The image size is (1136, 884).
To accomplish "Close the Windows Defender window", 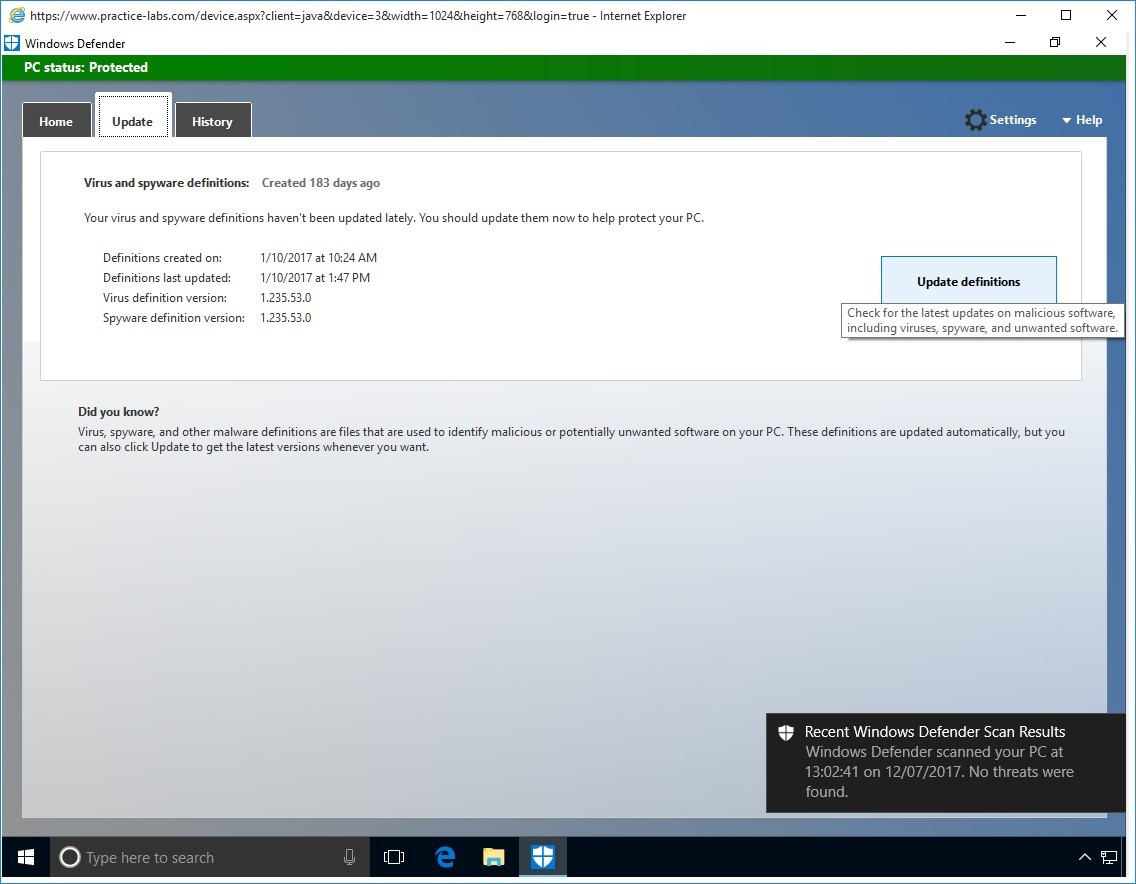I will pos(1100,43).
